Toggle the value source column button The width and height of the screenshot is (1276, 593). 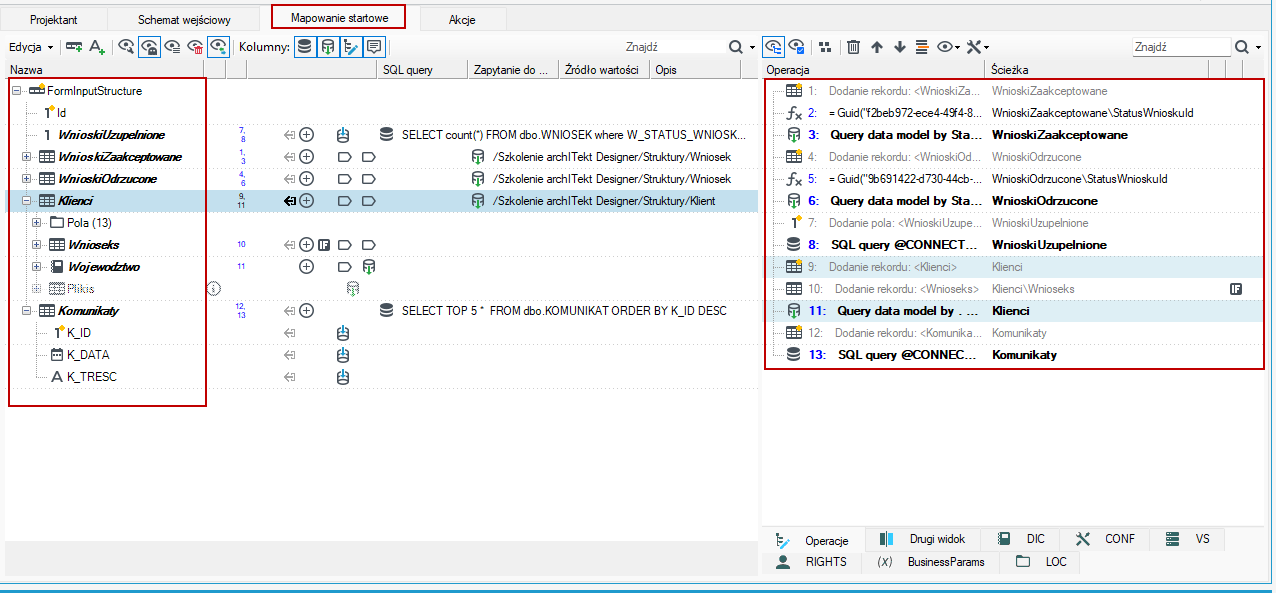click(351, 47)
